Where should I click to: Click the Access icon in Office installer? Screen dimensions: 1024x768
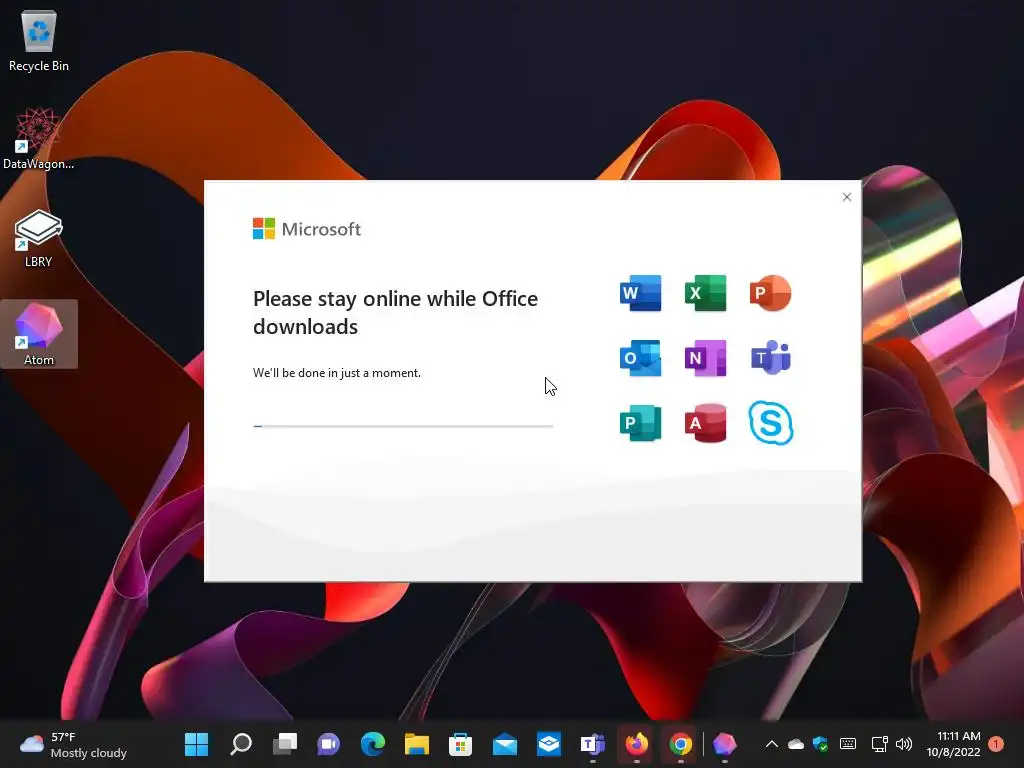tap(705, 423)
